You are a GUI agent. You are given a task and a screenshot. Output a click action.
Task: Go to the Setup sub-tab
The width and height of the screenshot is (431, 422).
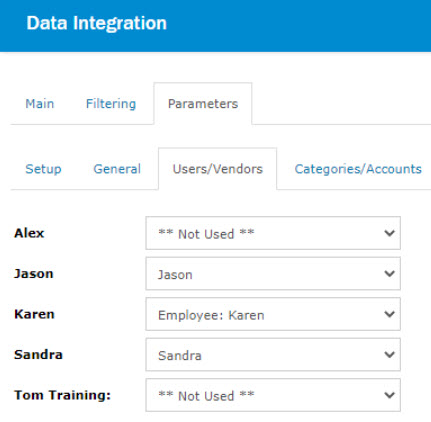(43, 169)
